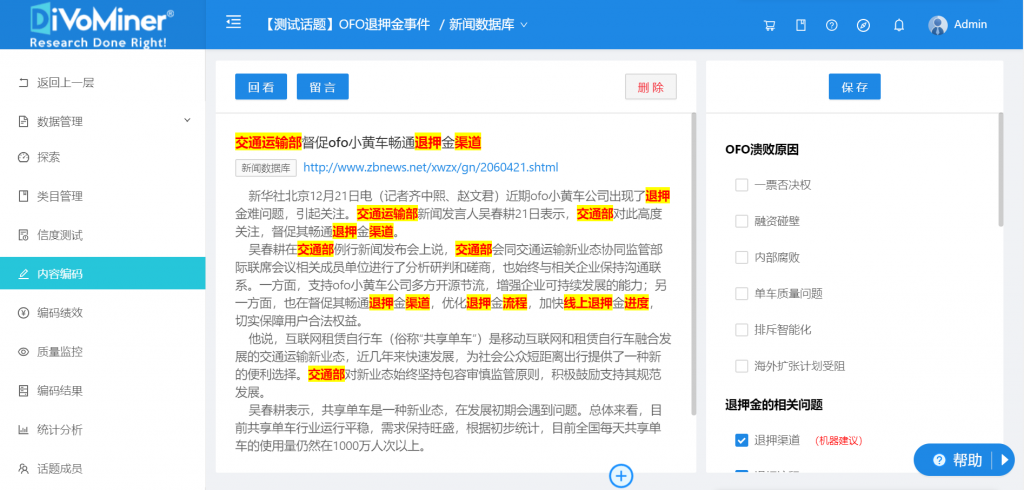Click the red 删除 button

[650, 87]
